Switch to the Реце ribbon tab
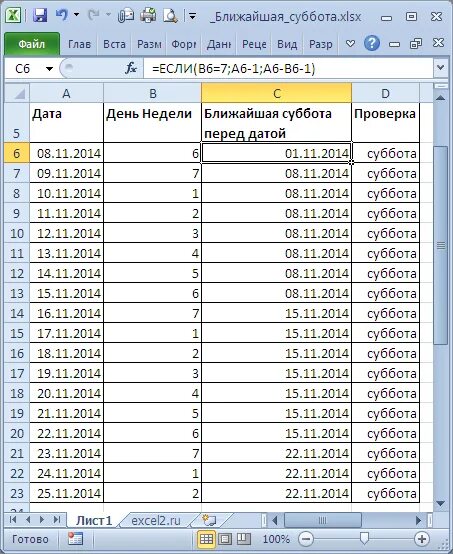 [254, 44]
